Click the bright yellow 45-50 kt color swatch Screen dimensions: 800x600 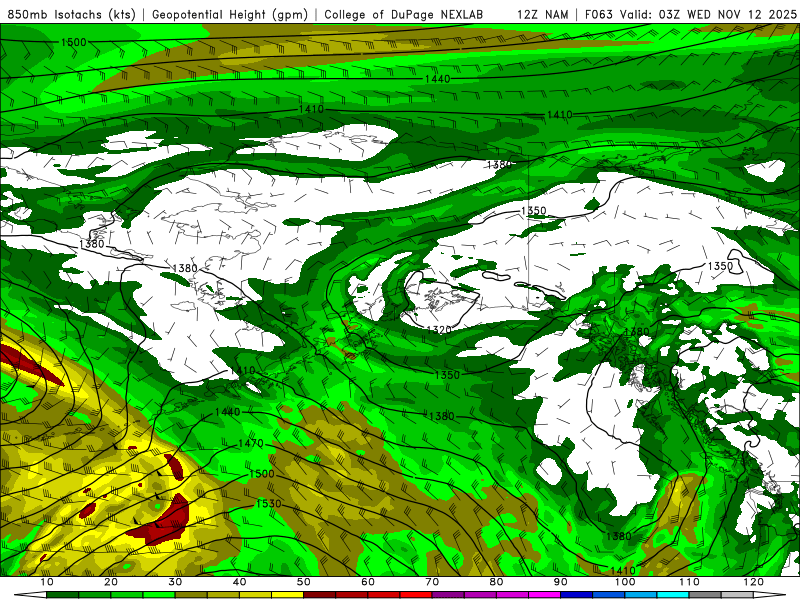pyautogui.click(x=287, y=595)
